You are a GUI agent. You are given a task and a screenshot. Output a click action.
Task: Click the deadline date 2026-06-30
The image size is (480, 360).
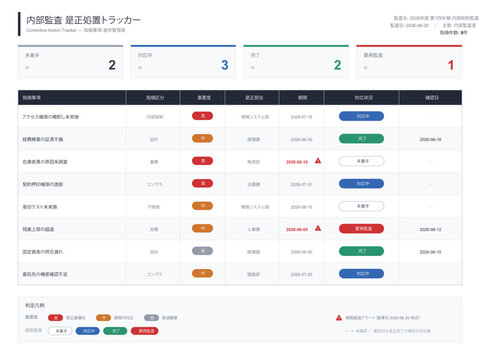(x=301, y=139)
